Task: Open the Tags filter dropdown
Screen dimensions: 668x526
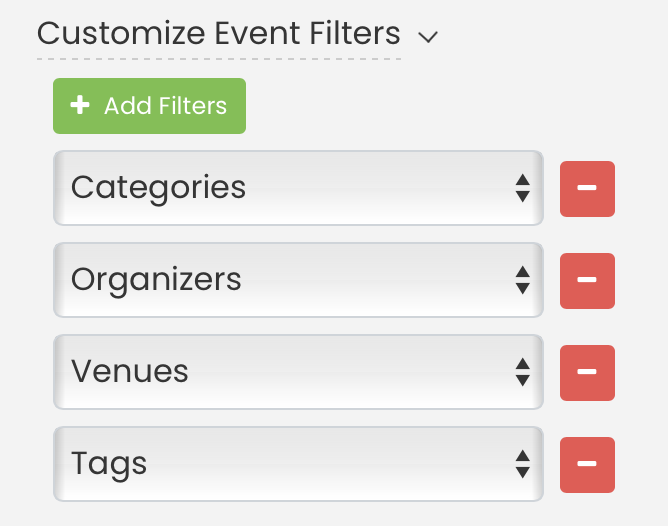Action: point(298,464)
